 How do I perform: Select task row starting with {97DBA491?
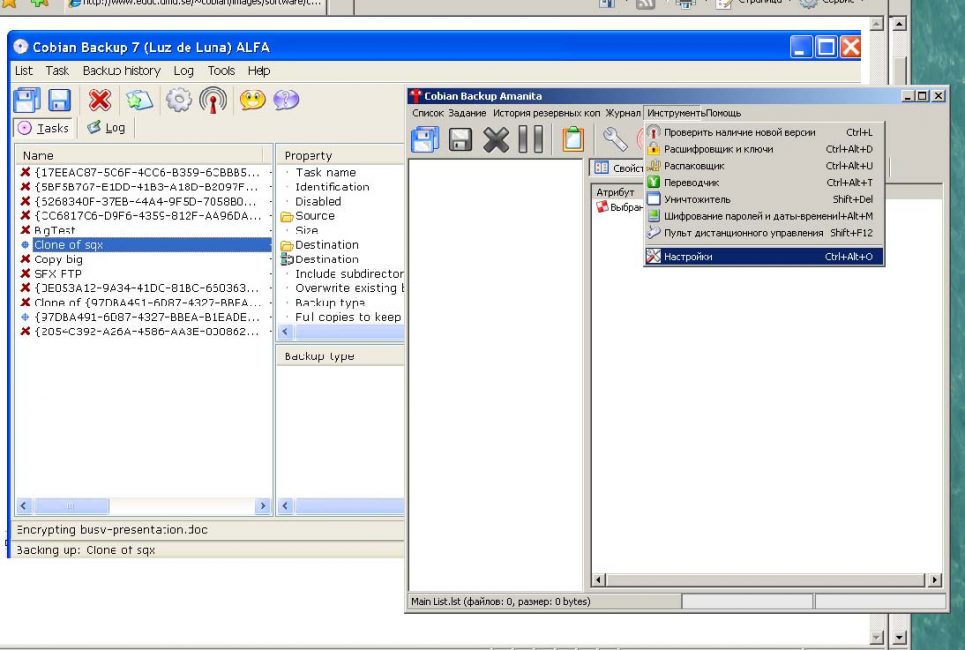point(145,317)
